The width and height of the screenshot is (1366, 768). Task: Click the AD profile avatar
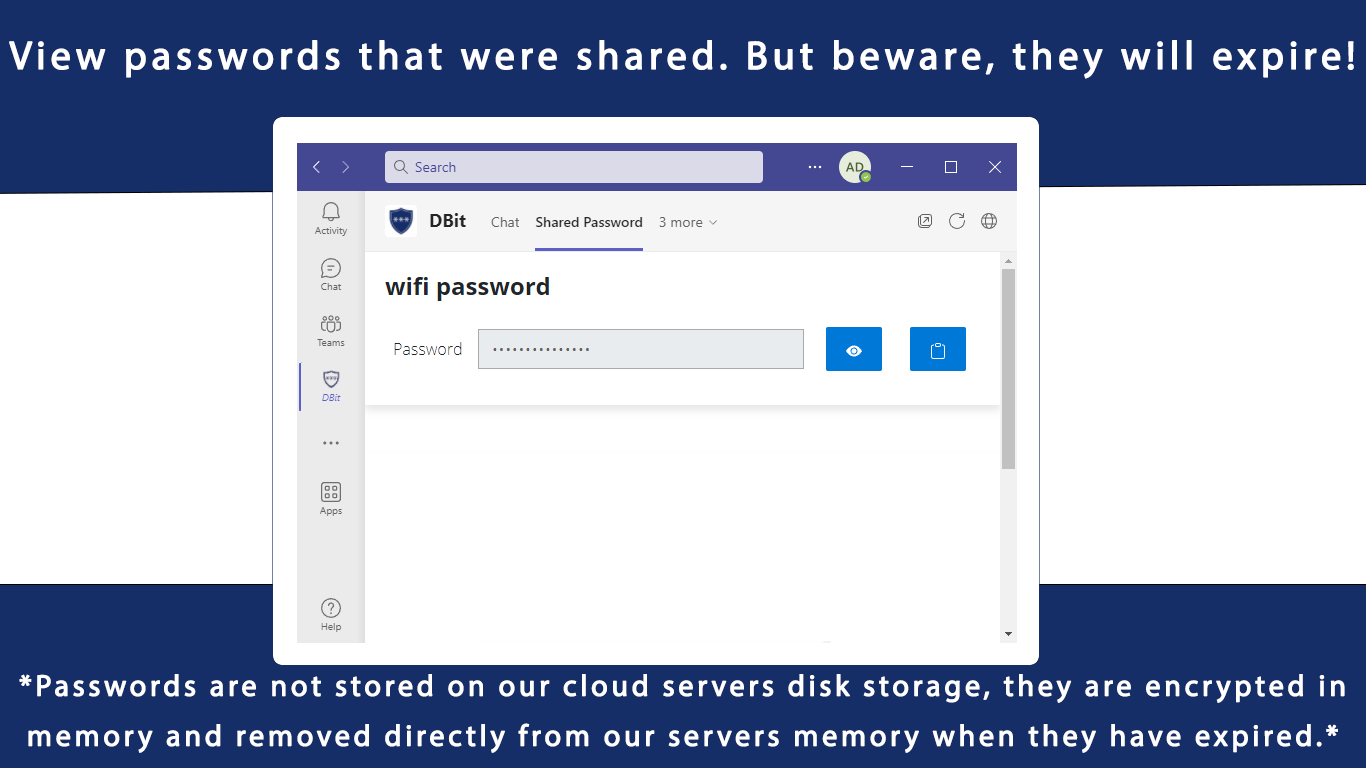pyautogui.click(x=854, y=167)
